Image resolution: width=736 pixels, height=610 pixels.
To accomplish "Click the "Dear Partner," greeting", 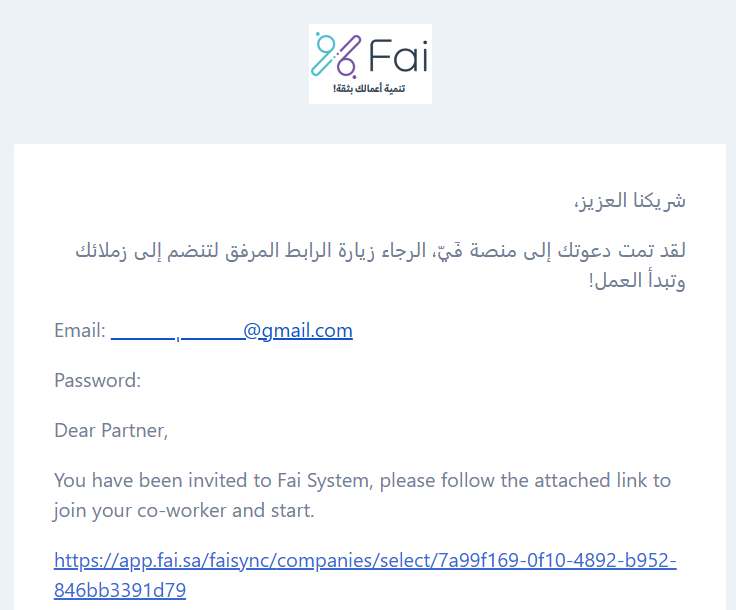I will coord(111,431).
